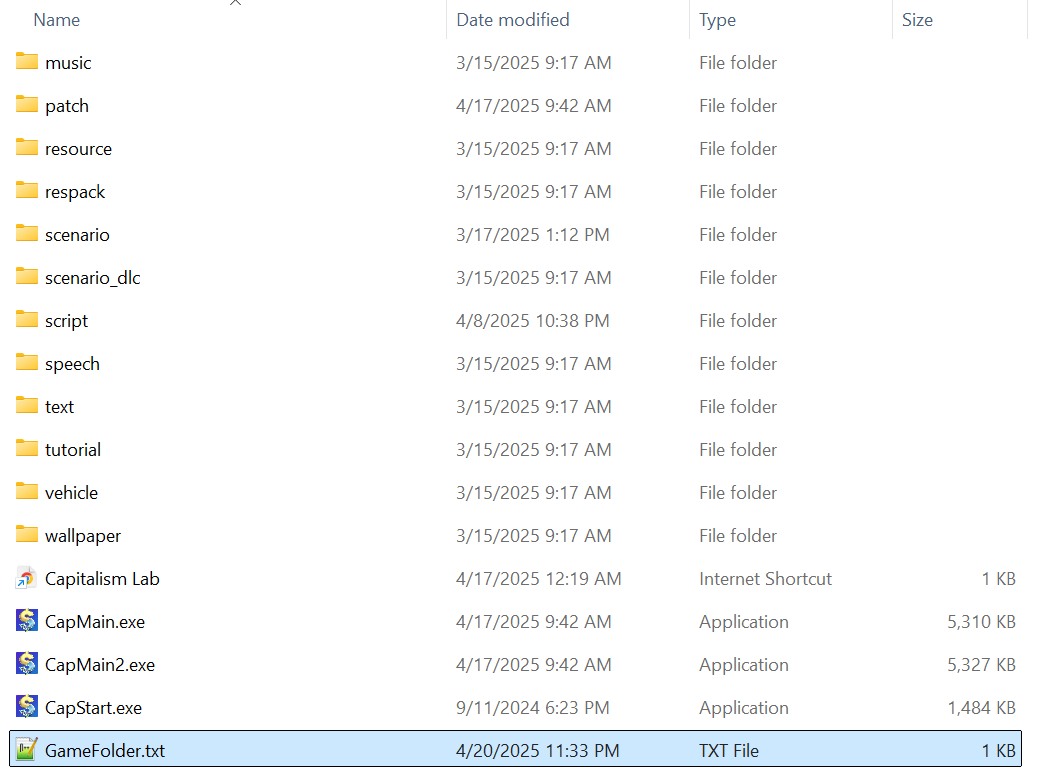The height and width of the screenshot is (776, 1050).
Task: Click the Type column header
Action: (x=717, y=20)
